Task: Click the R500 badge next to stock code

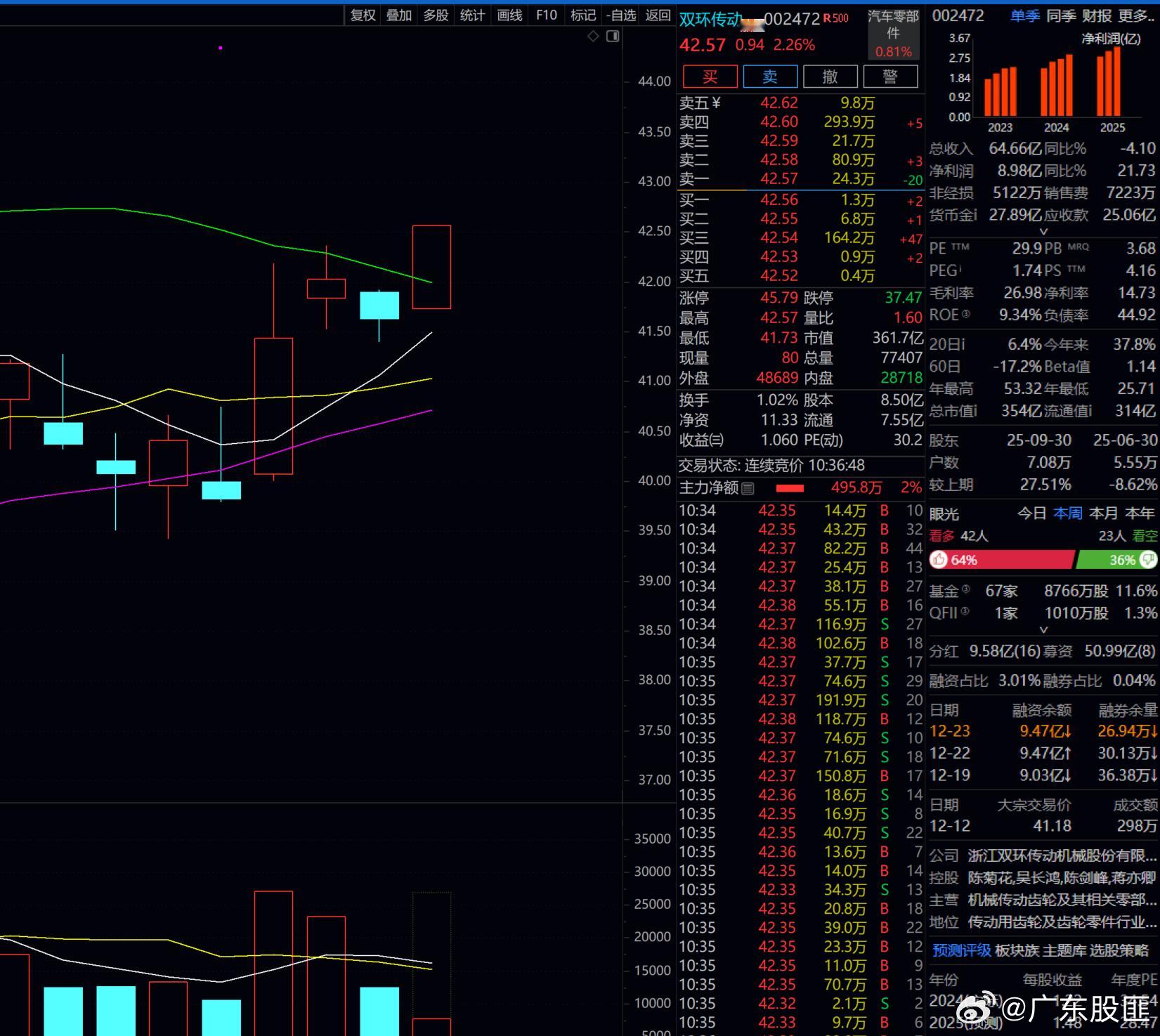Action: tap(835, 19)
